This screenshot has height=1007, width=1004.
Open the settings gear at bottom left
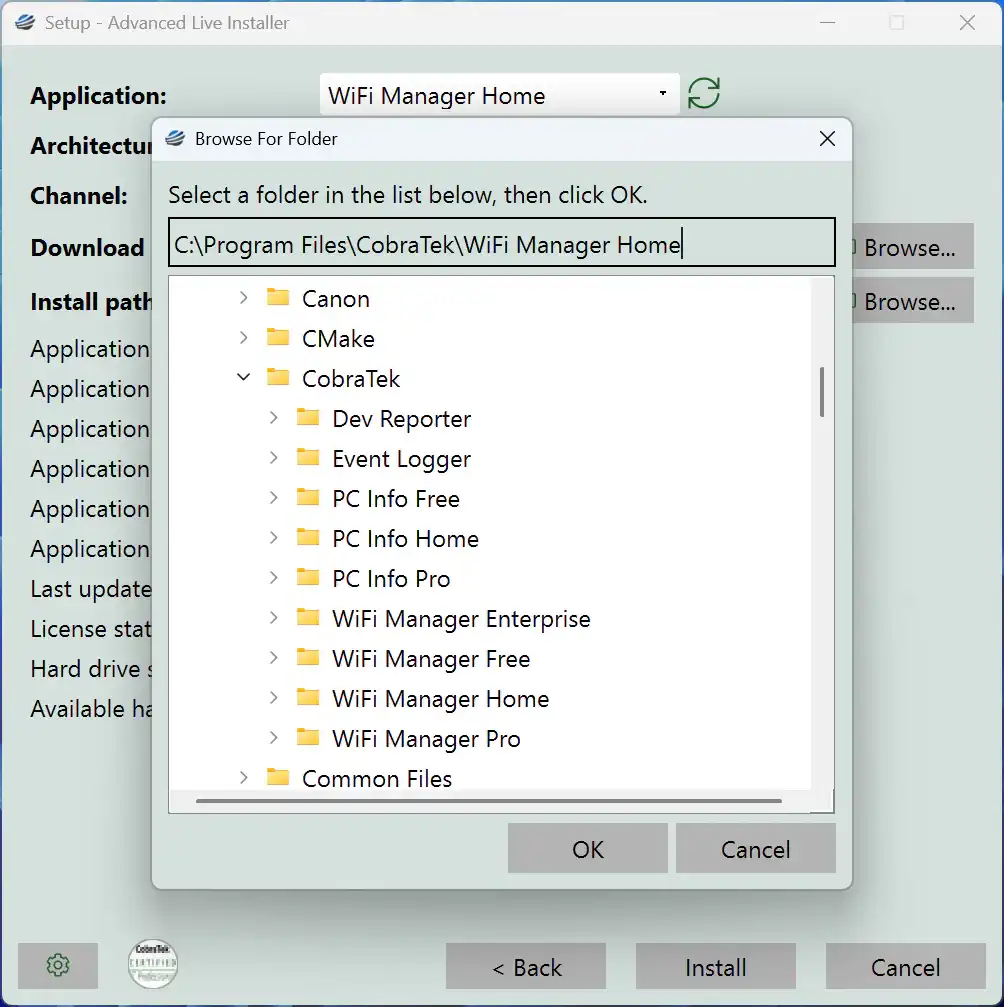pos(58,966)
